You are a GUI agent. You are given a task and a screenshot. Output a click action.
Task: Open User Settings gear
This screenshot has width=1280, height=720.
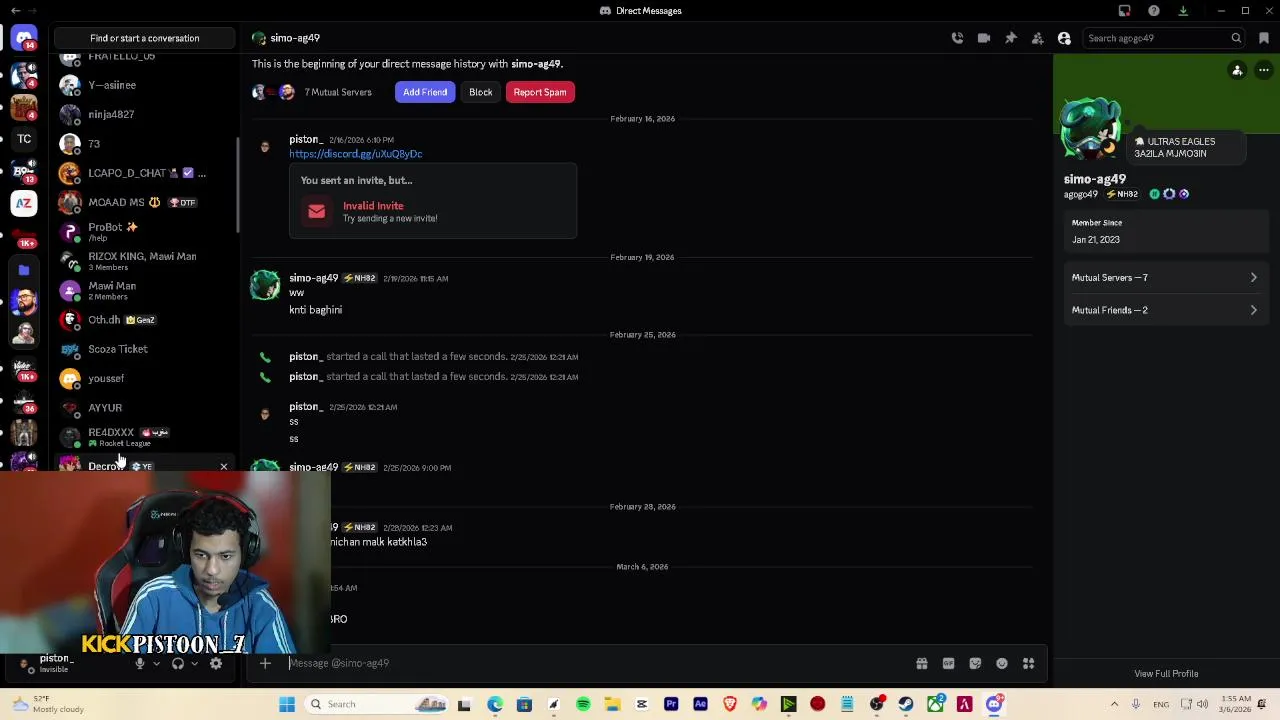216,664
